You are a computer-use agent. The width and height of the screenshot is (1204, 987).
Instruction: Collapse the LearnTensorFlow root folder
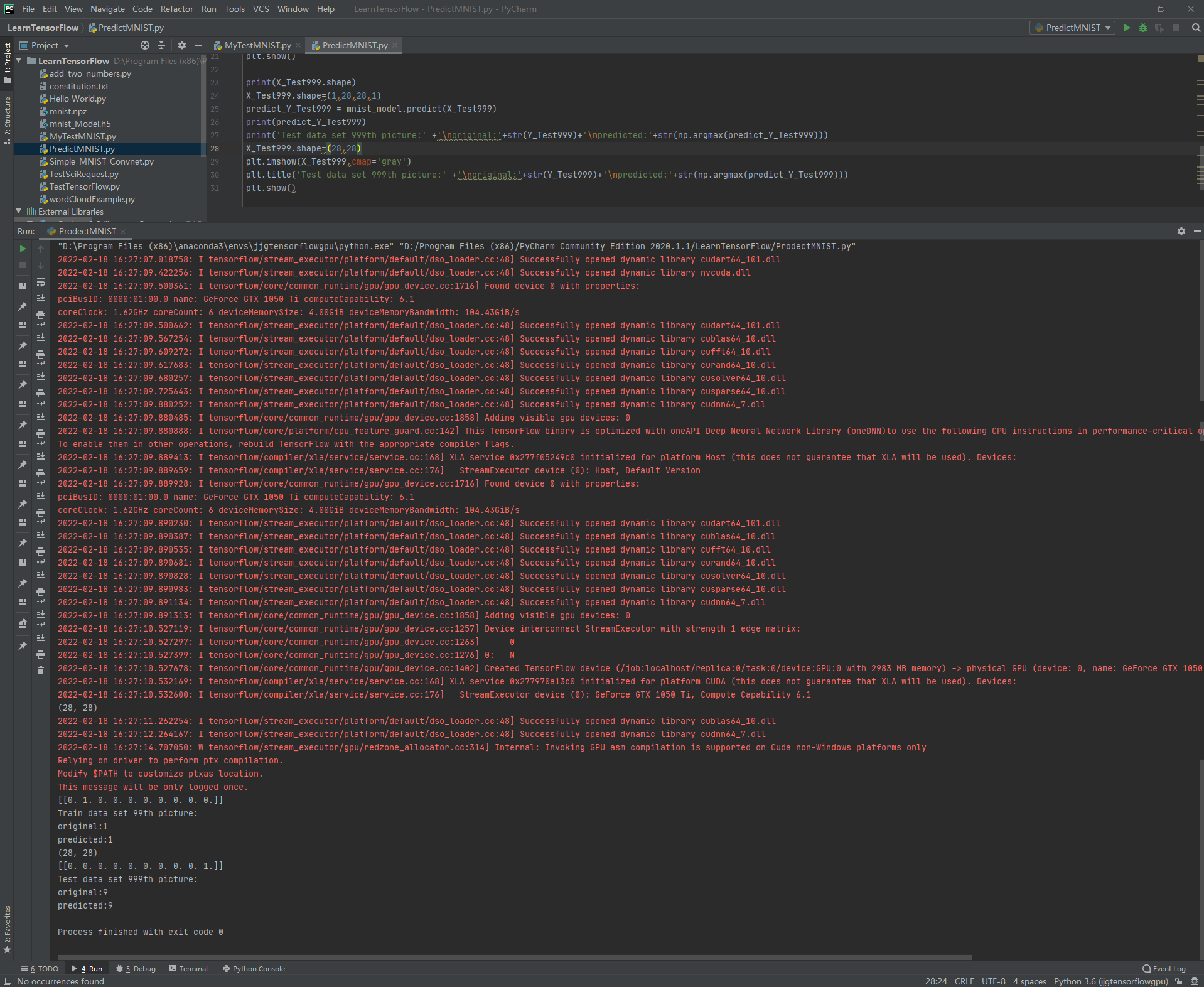pyautogui.click(x=19, y=61)
